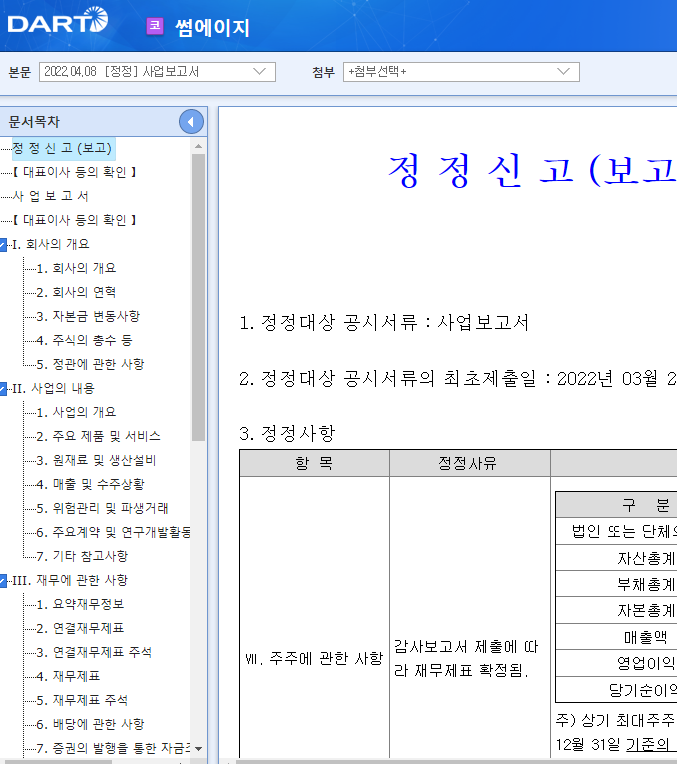Image resolution: width=677 pixels, height=764 pixels.
Task: Click the tree scrollbar up arrow
Action: 198,146
